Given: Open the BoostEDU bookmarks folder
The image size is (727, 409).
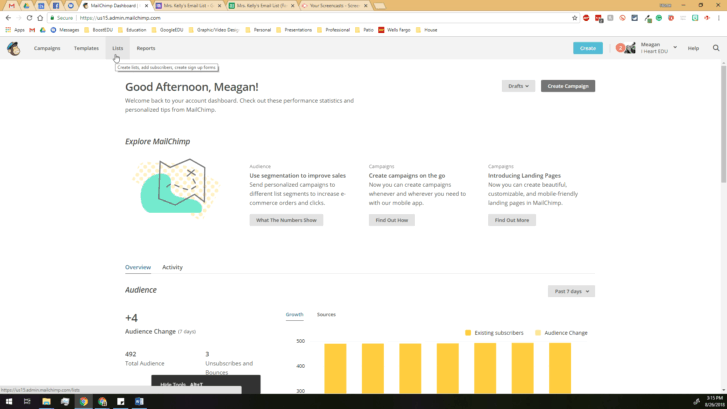Looking at the screenshot, I should click(99, 30).
